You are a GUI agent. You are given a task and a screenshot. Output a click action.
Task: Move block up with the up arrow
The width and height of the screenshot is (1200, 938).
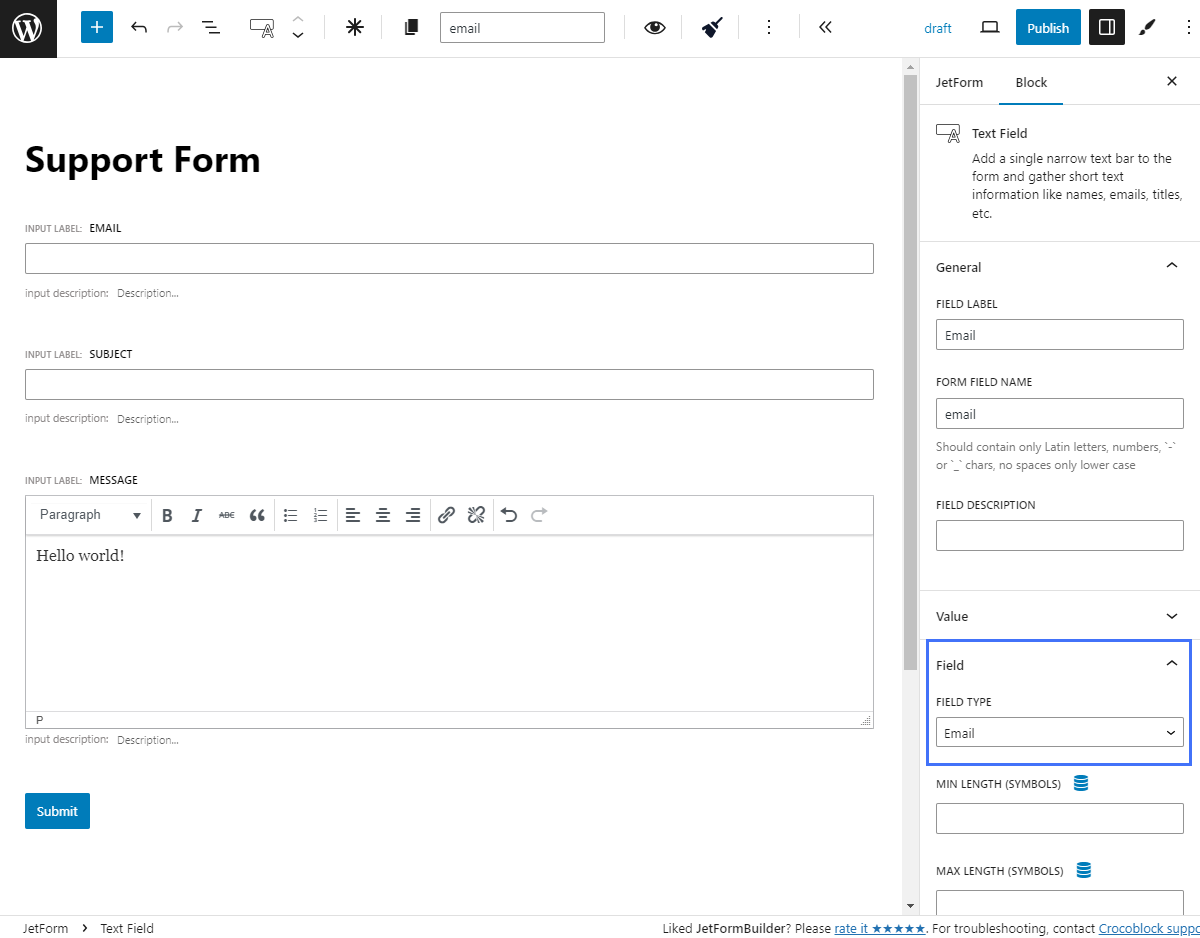point(298,19)
